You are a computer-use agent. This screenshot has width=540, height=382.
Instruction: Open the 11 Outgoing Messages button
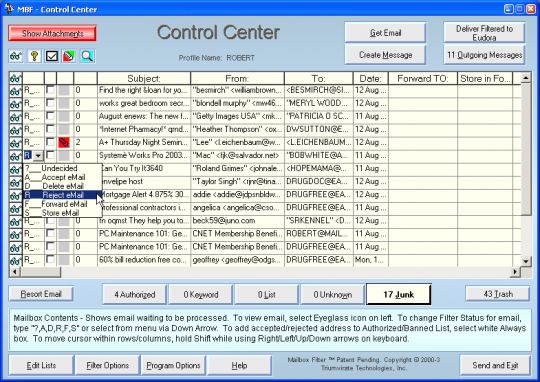484,55
